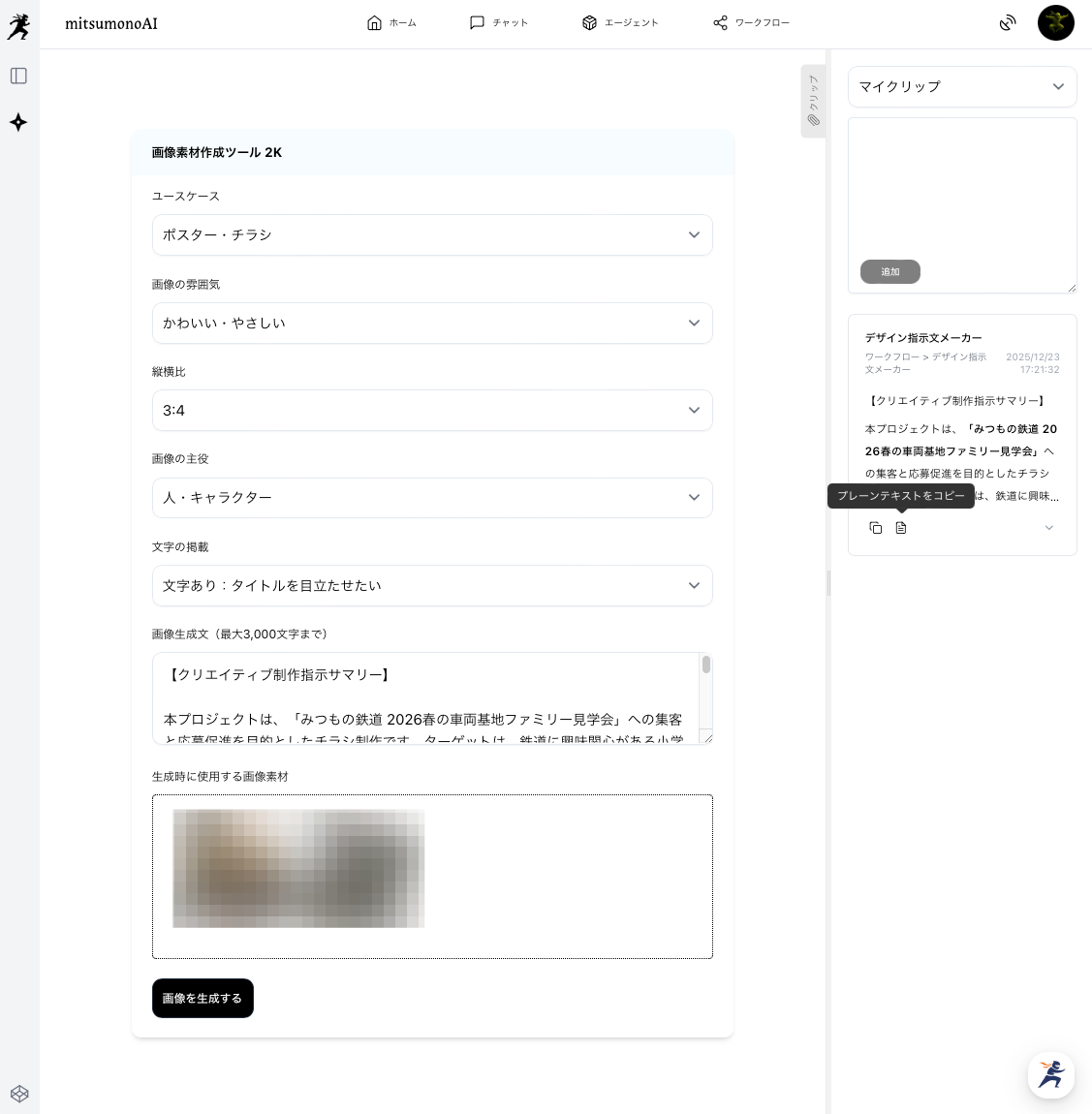This screenshot has width=1092, height=1114.
Task: Click the cube icon at bottom left
Action: click(x=19, y=1094)
